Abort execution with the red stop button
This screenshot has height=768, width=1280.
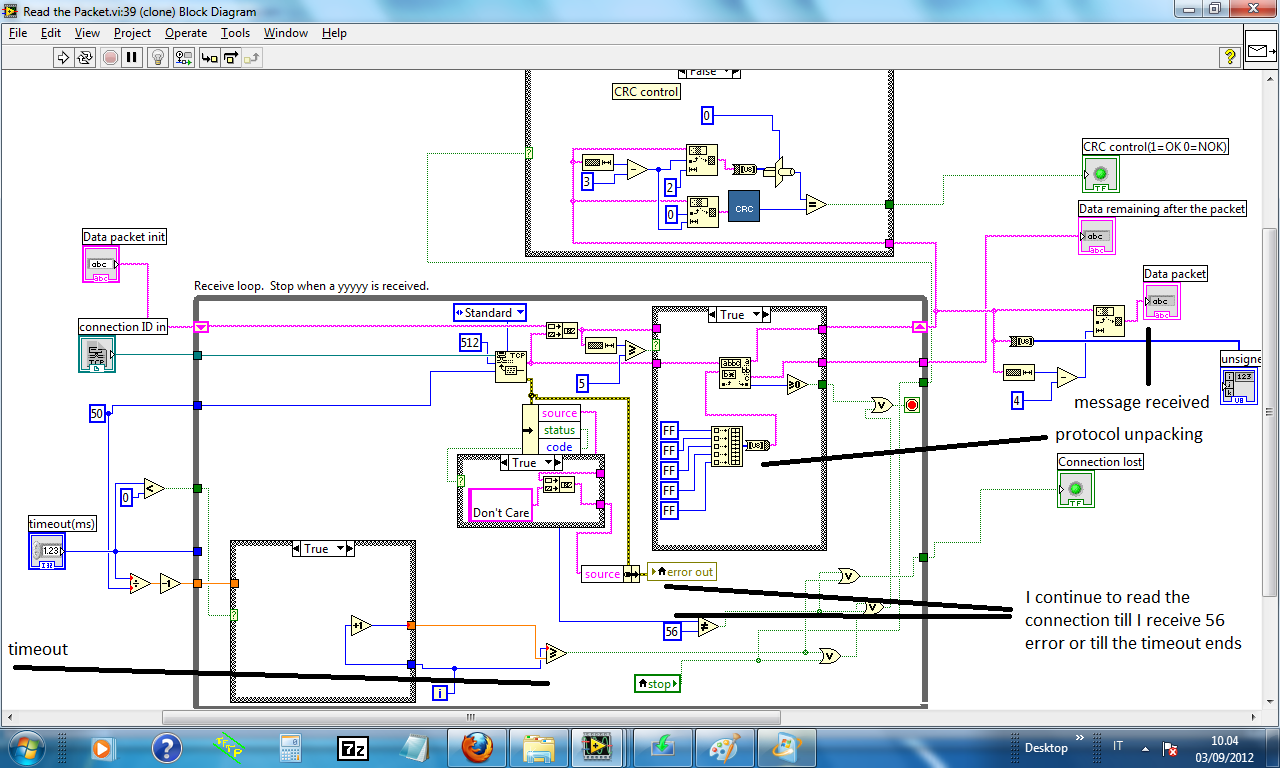tap(110, 58)
